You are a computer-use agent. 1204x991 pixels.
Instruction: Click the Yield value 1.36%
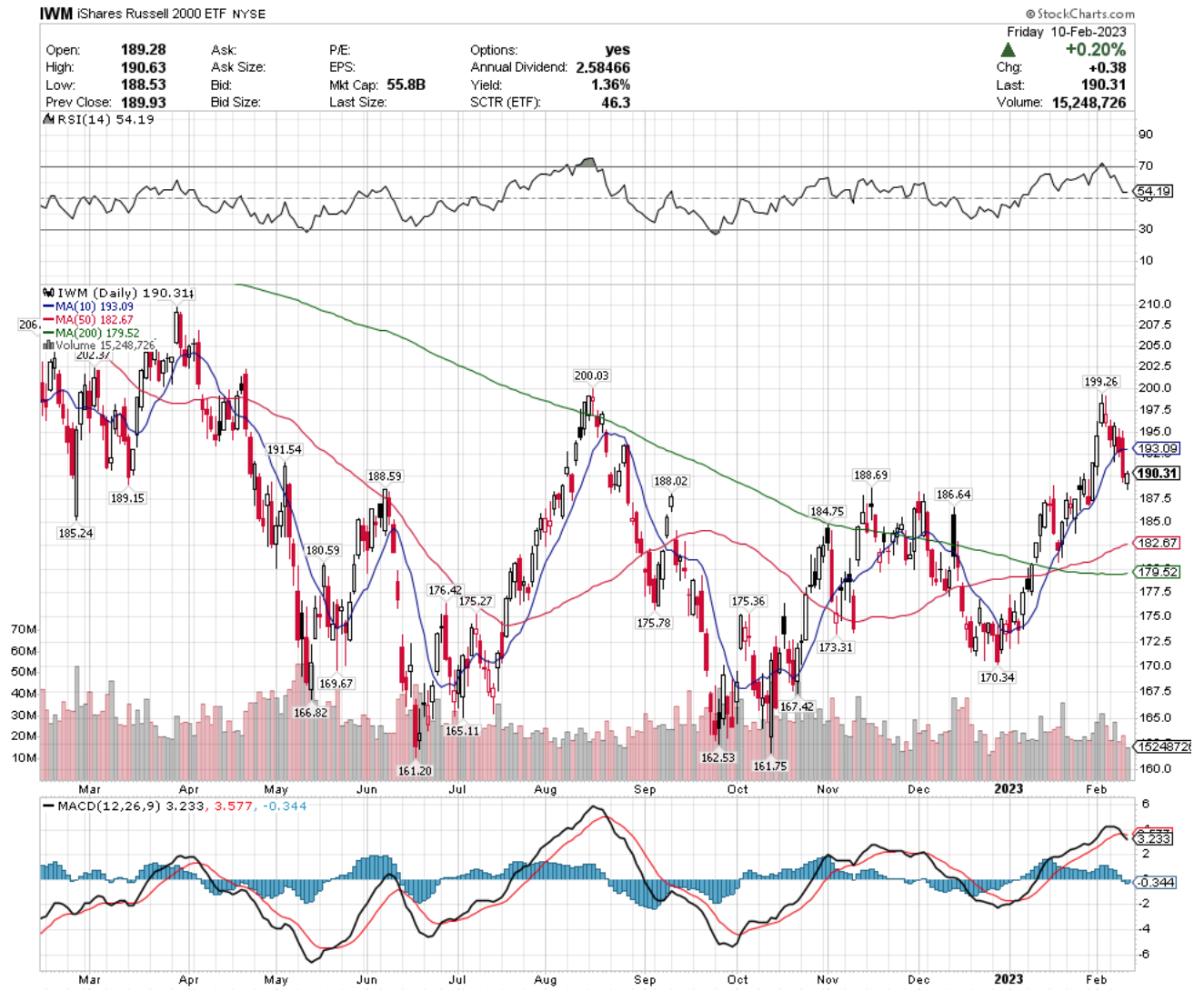(x=610, y=85)
